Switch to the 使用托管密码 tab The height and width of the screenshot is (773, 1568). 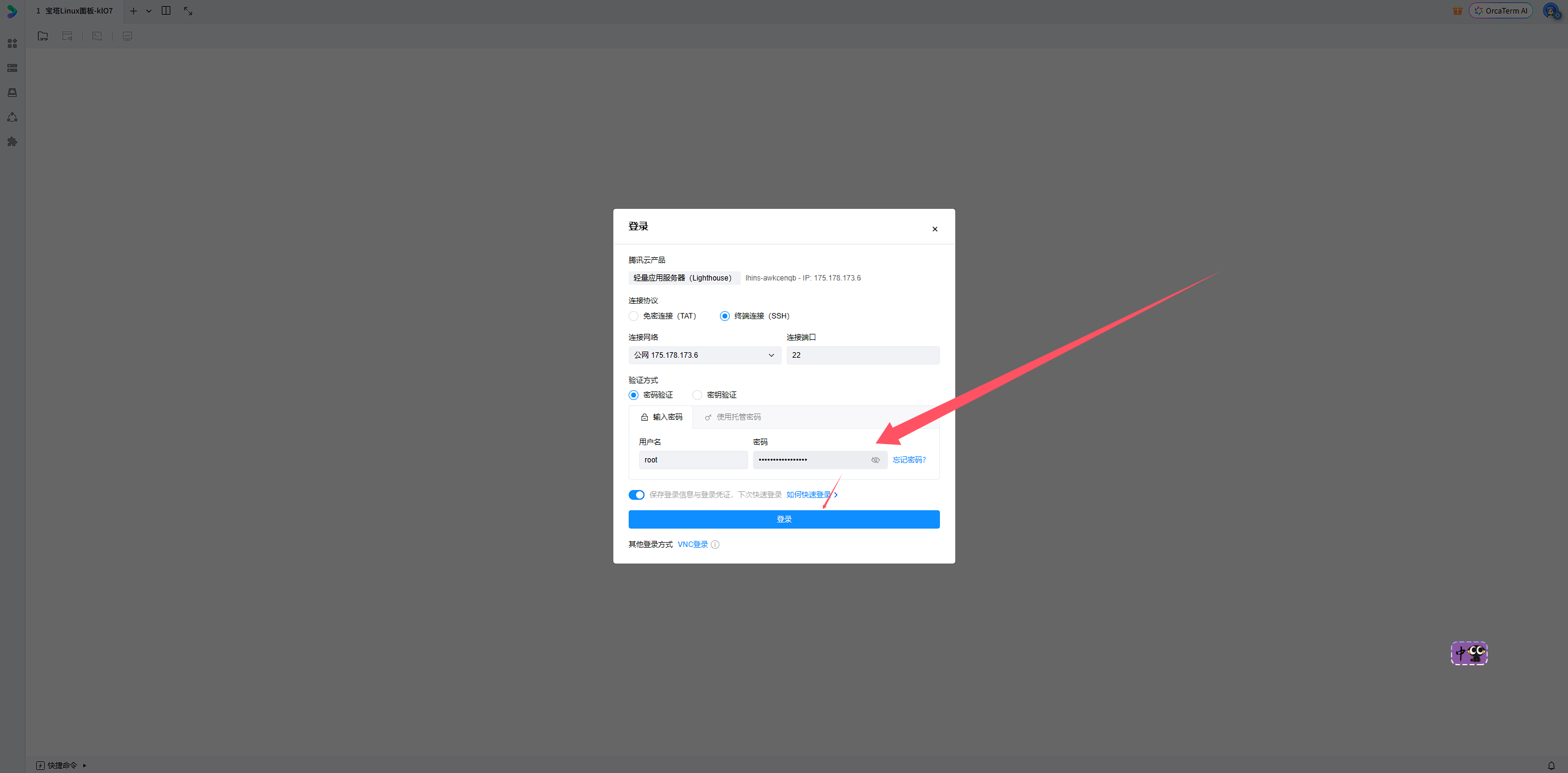tap(733, 417)
